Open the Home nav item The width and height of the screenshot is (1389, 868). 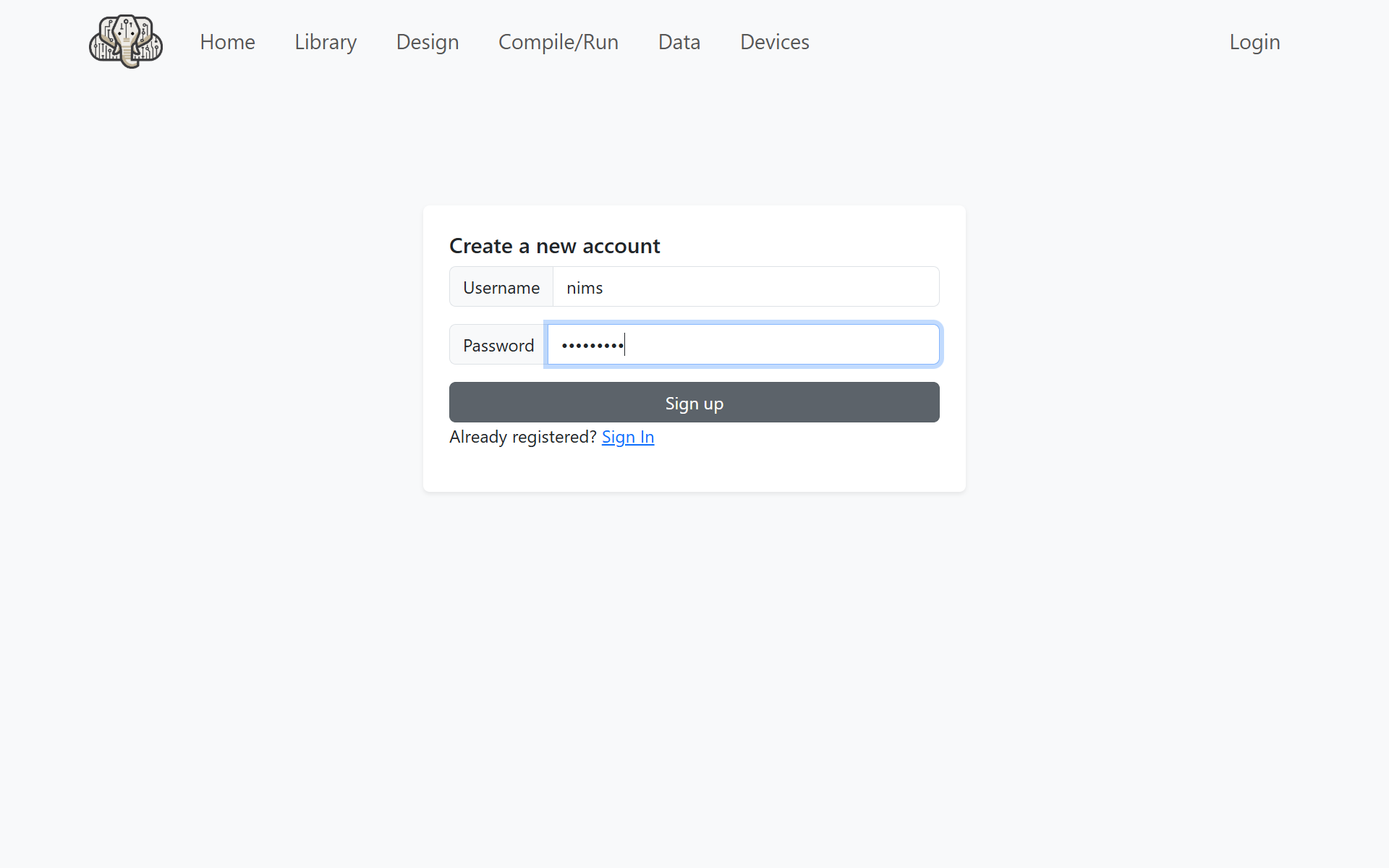[227, 42]
